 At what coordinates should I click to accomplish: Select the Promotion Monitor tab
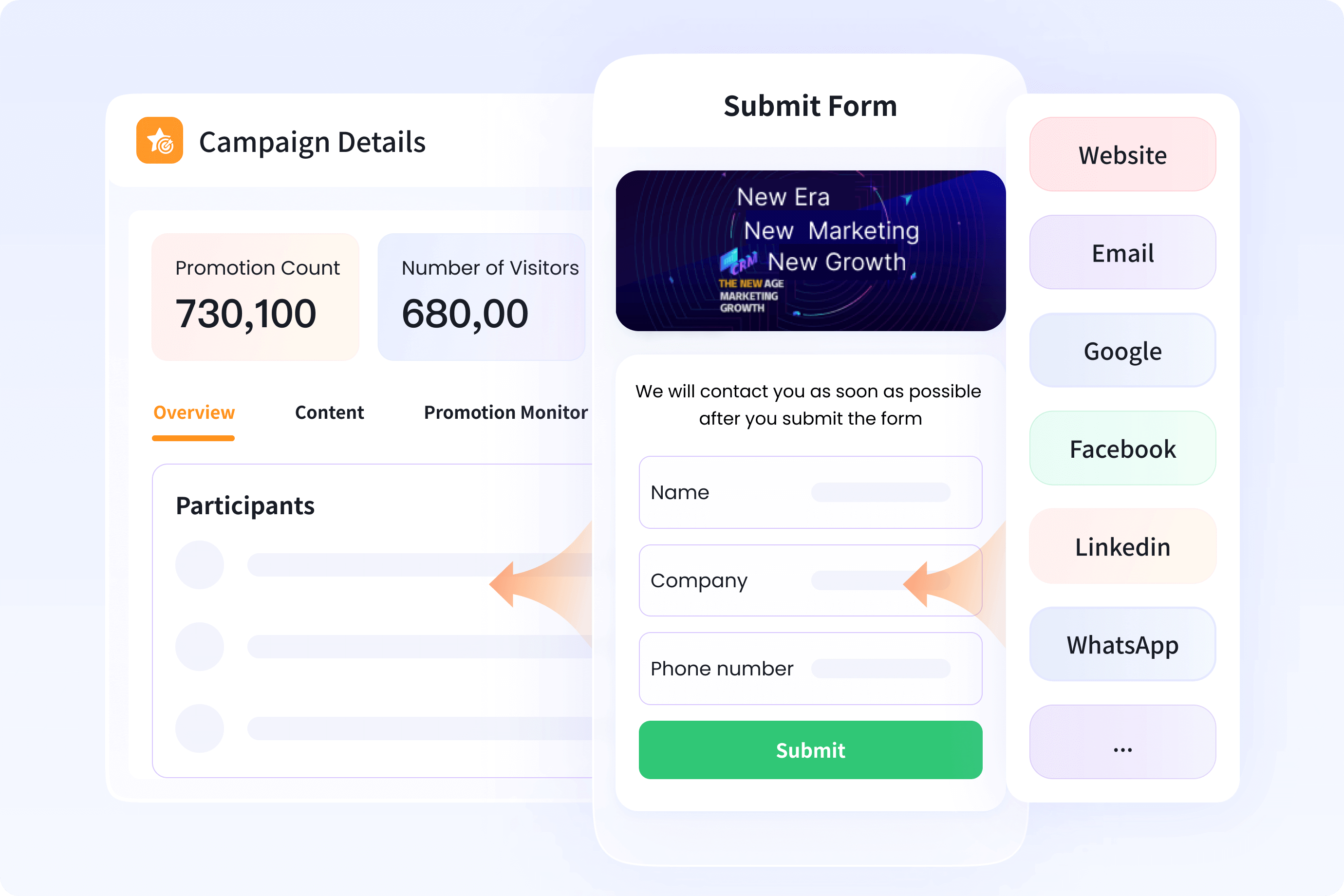(x=505, y=412)
